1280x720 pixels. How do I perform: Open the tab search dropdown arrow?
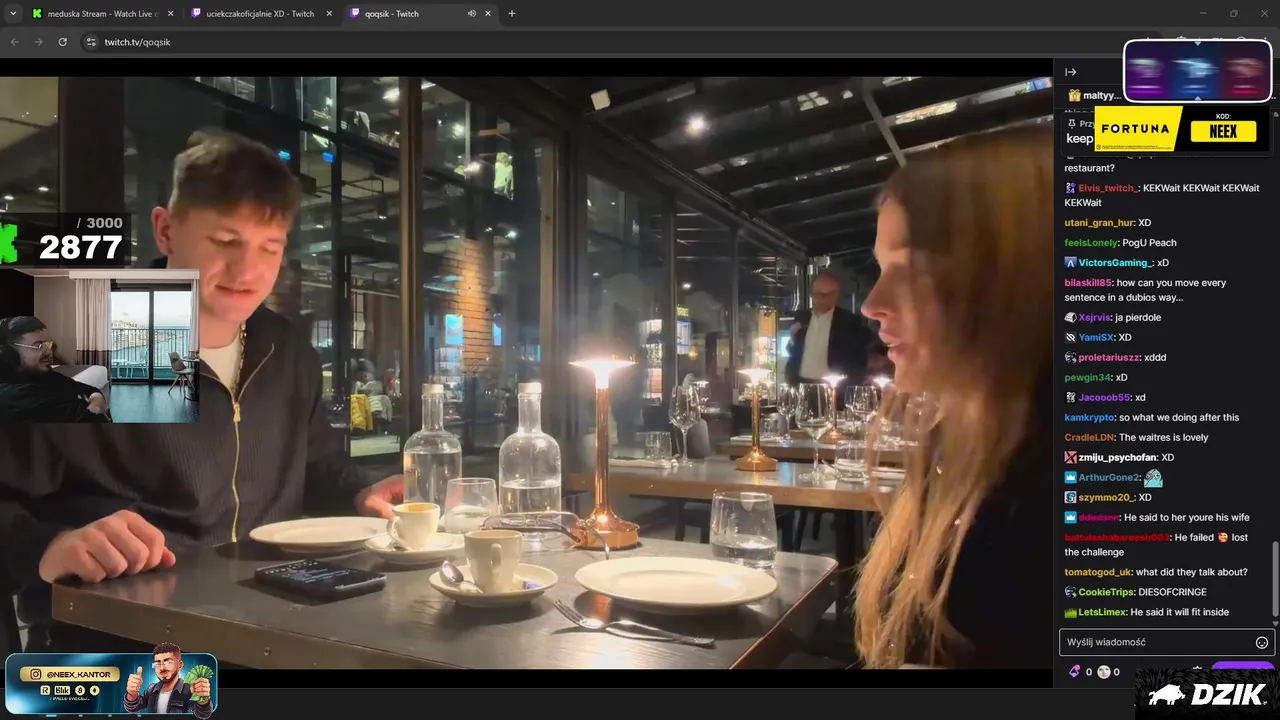click(x=13, y=14)
